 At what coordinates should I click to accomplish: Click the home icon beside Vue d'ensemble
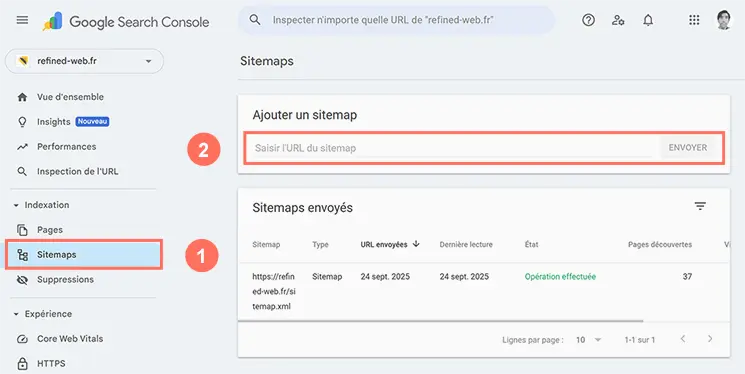(x=22, y=97)
